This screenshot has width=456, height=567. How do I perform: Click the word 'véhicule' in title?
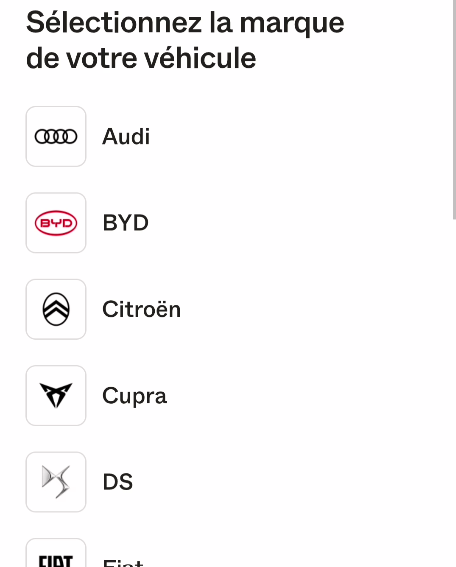(x=200, y=58)
